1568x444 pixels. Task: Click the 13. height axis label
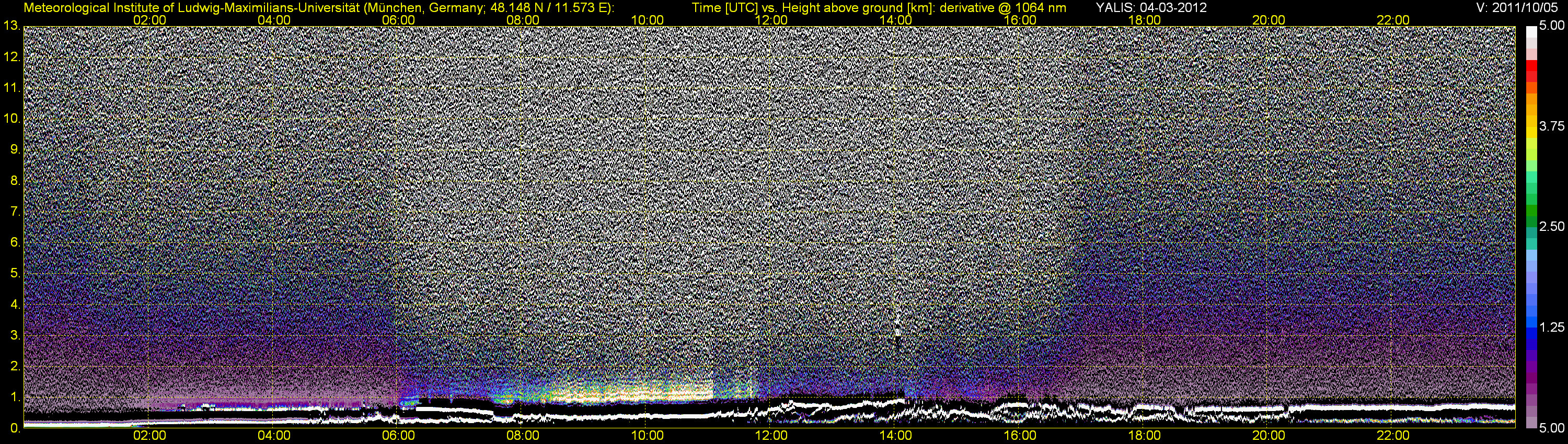click(x=11, y=26)
